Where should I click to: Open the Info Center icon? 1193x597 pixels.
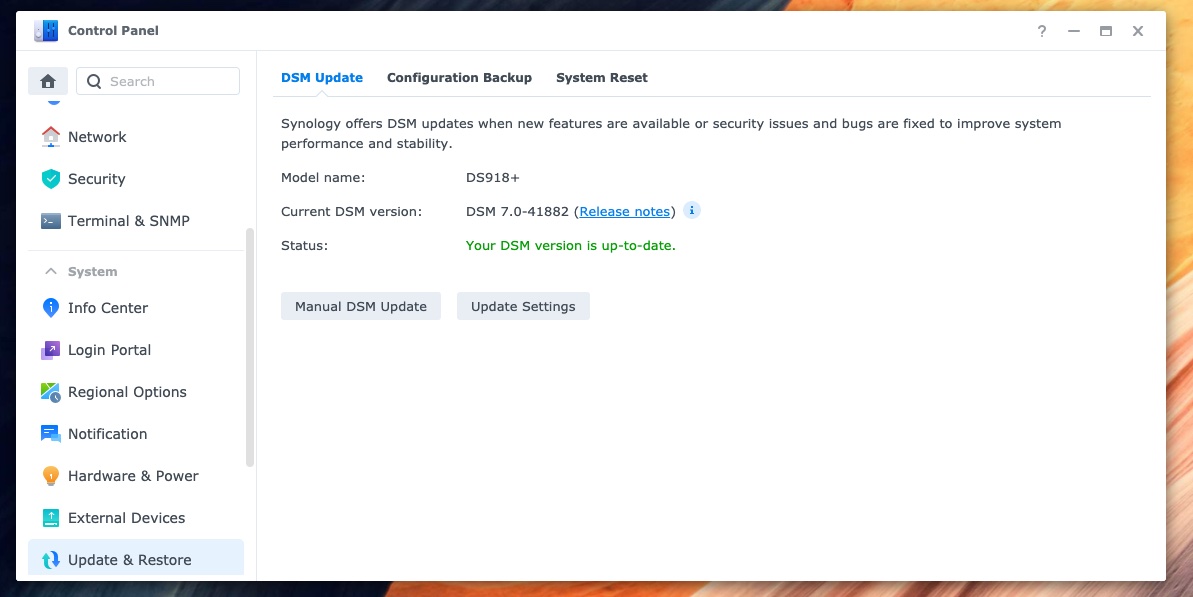(50, 308)
